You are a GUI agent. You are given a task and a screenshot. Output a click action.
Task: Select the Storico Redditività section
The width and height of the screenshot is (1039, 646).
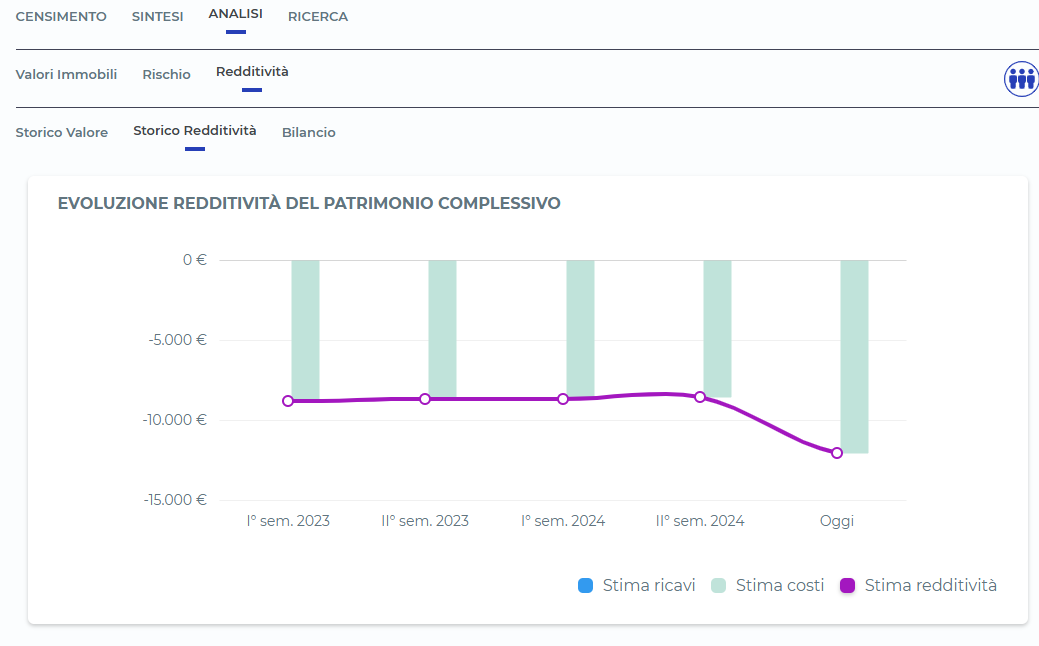pyautogui.click(x=194, y=131)
